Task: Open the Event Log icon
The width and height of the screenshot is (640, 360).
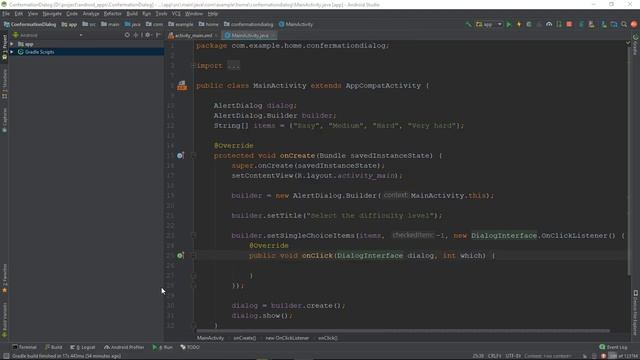Action: click(602, 347)
